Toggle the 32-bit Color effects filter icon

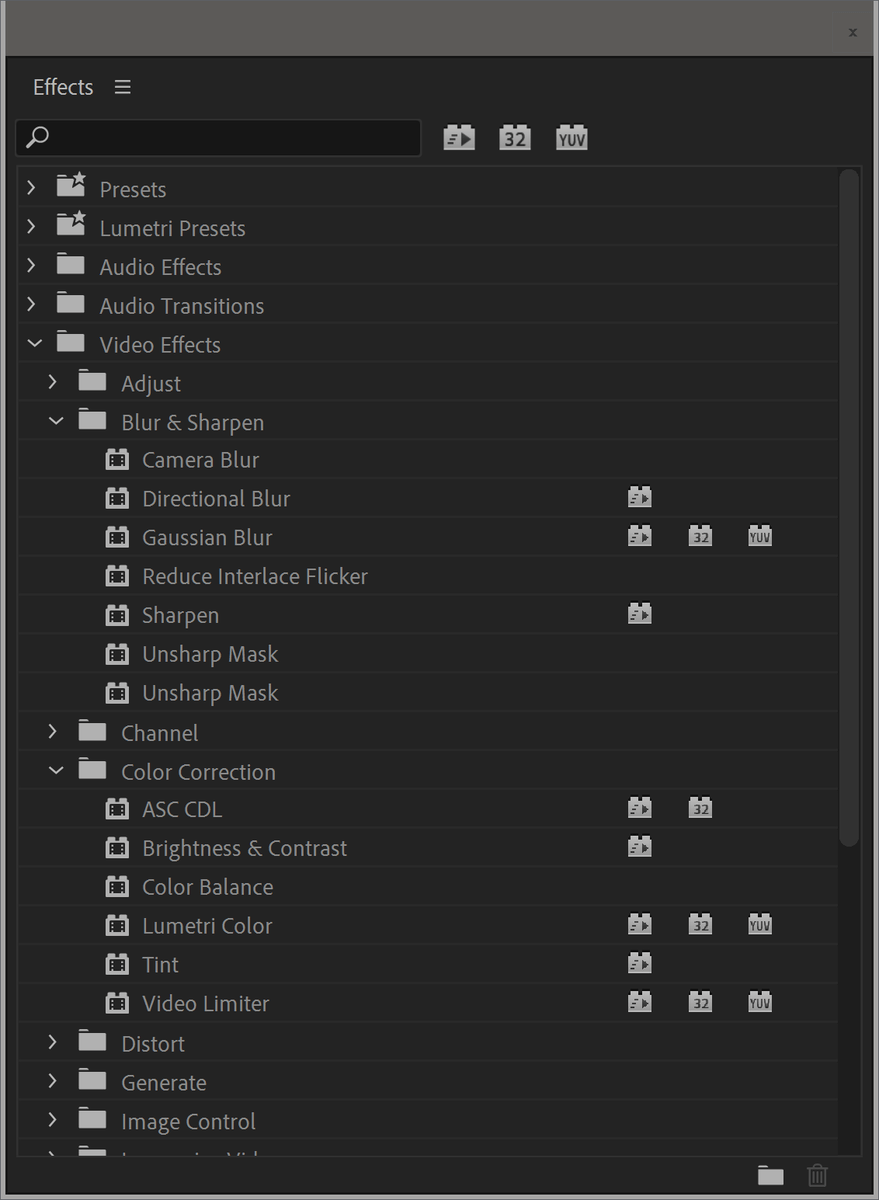[514, 137]
